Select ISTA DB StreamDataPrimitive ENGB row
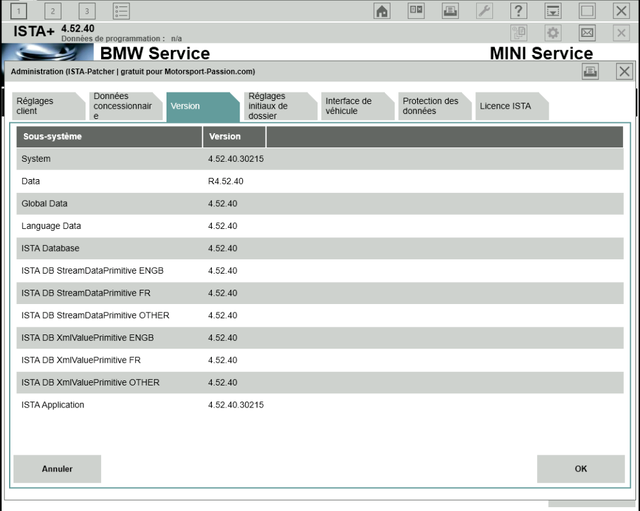 pyautogui.click(x=320, y=271)
